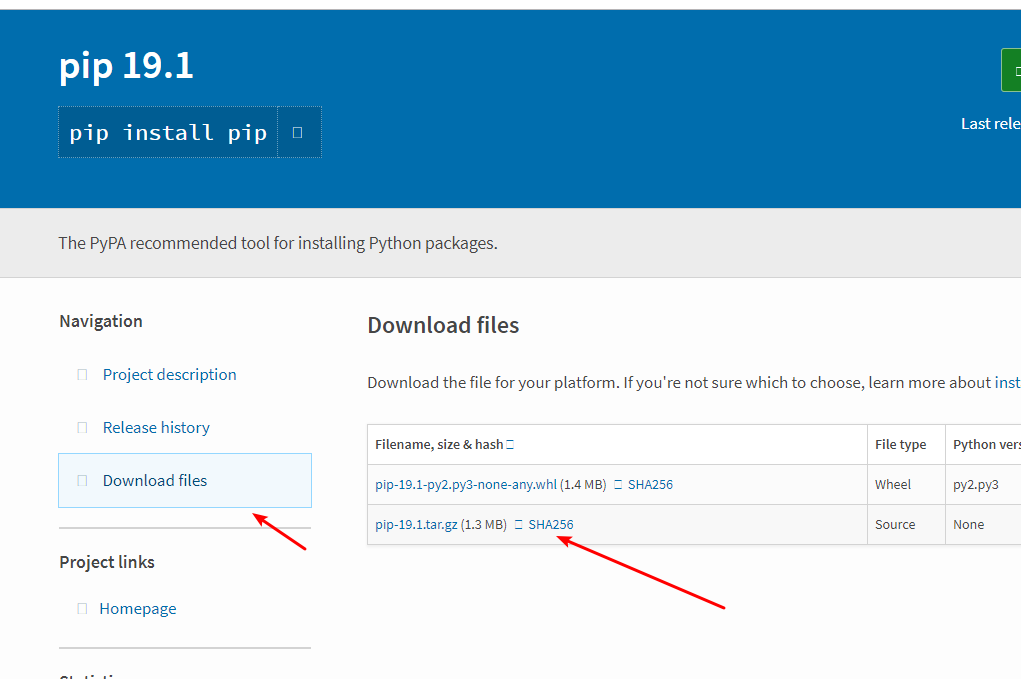Click the Navigation sidebar heading
This screenshot has width=1021, height=679.
click(101, 321)
